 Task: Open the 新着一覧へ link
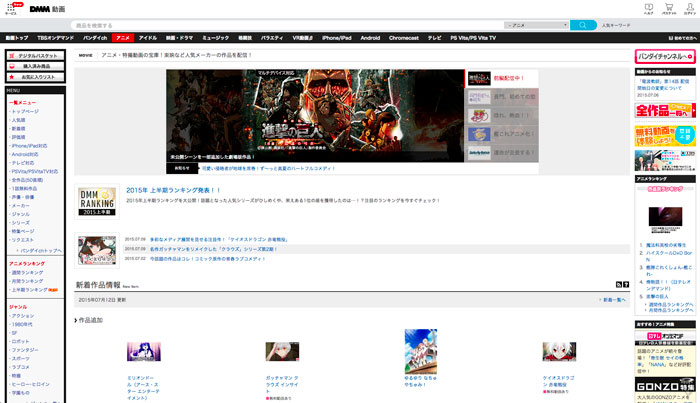[x=614, y=300]
